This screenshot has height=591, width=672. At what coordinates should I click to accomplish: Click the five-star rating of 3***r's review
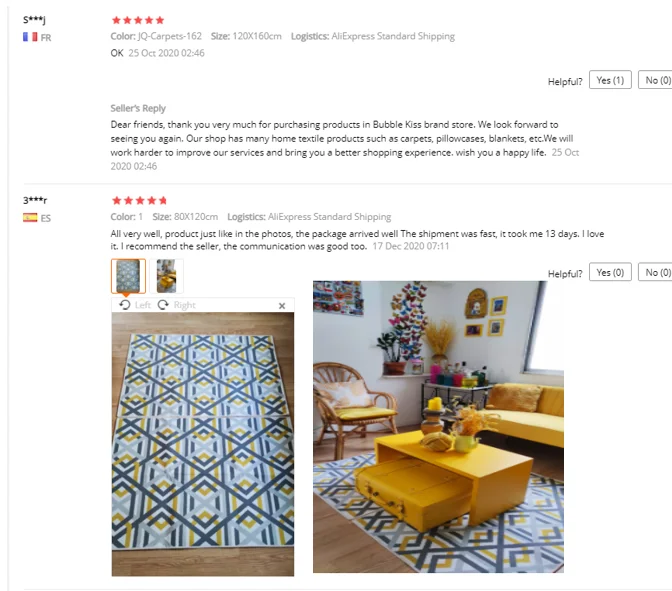point(139,200)
